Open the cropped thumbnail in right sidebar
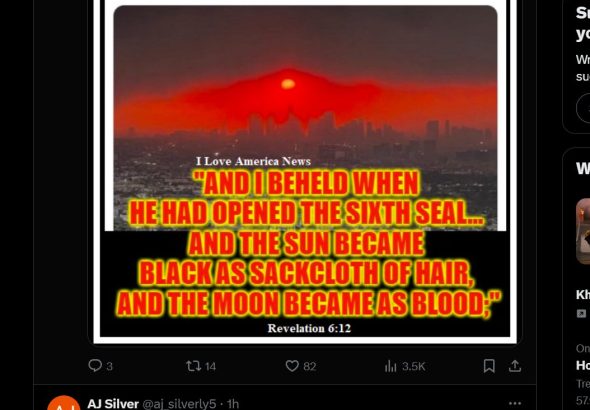Screen dimensions: 590x410 (583, 231)
